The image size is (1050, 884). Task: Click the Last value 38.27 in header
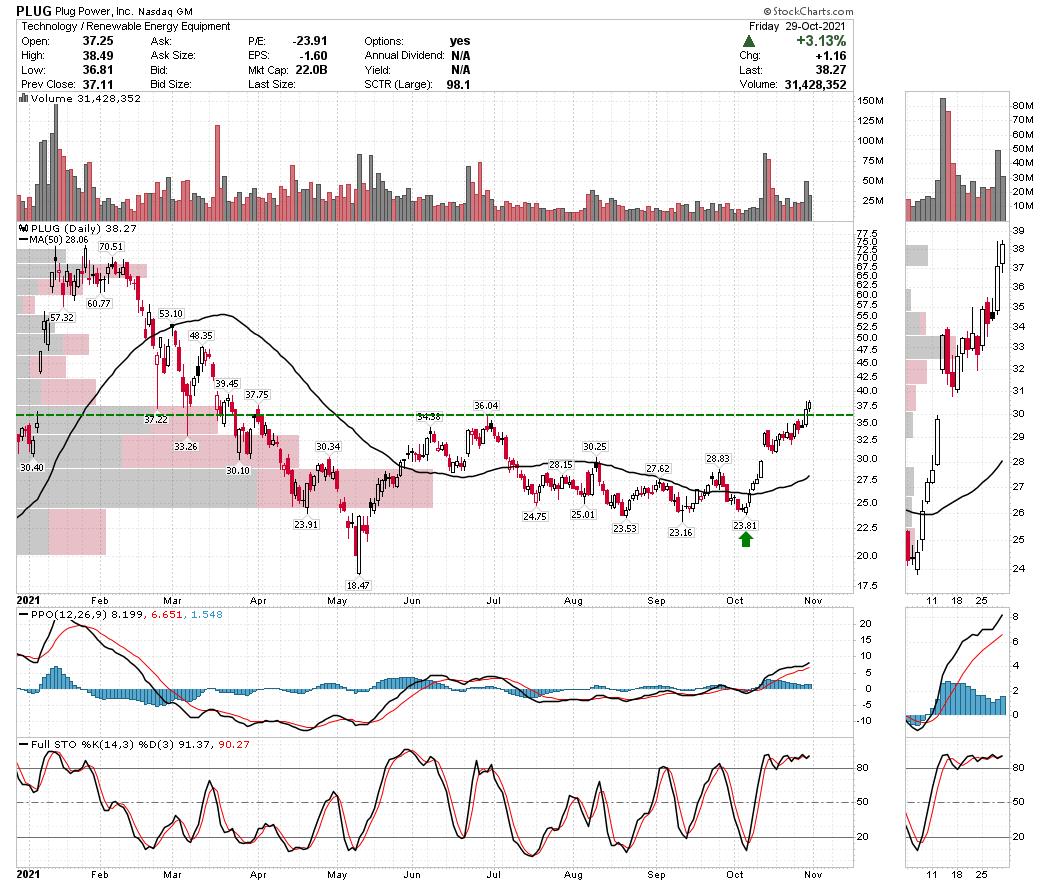[x=830, y=70]
